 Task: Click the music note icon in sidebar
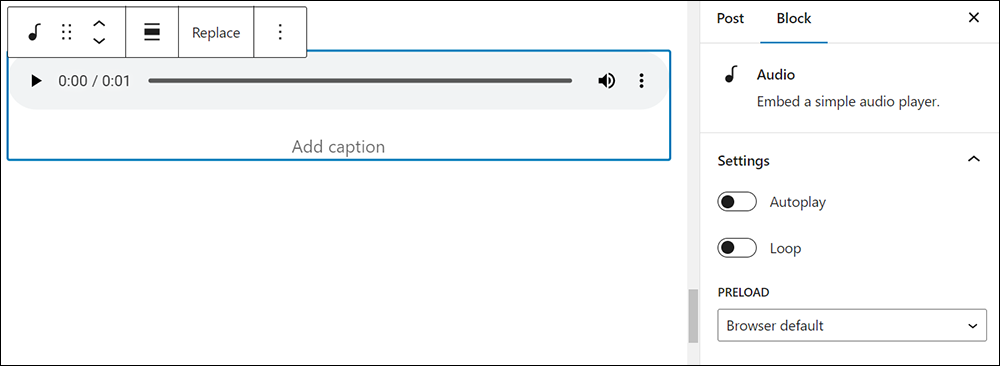pyautogui.click(x=731, y=75)
